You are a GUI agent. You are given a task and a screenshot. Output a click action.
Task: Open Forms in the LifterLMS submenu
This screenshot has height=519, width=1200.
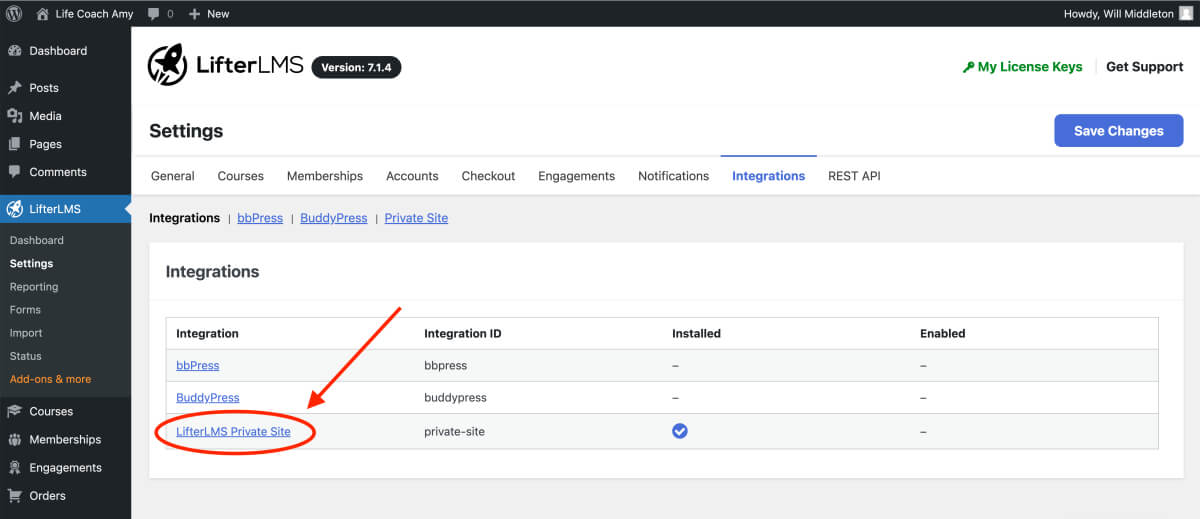pyautogui.click(x=25, y=309)
